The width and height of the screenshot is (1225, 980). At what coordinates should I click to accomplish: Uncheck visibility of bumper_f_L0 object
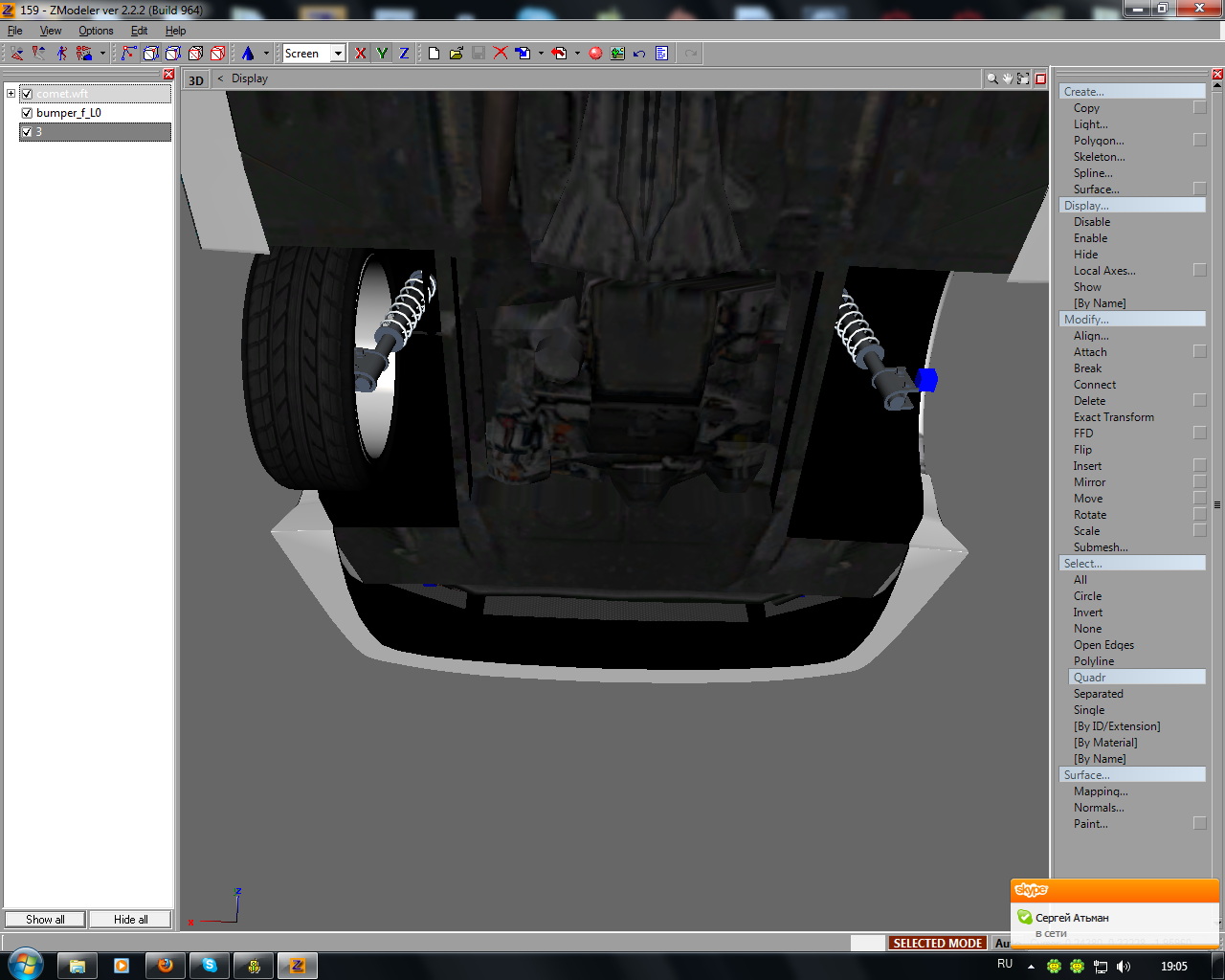(x=27, y=113)
